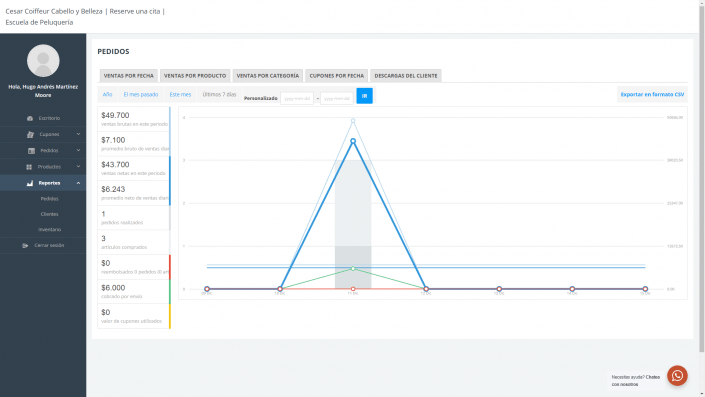Open Pedidos under Reportes submenu
Image resolution: width=705 pixels, height=397 pixels.
tap(49, 199)
